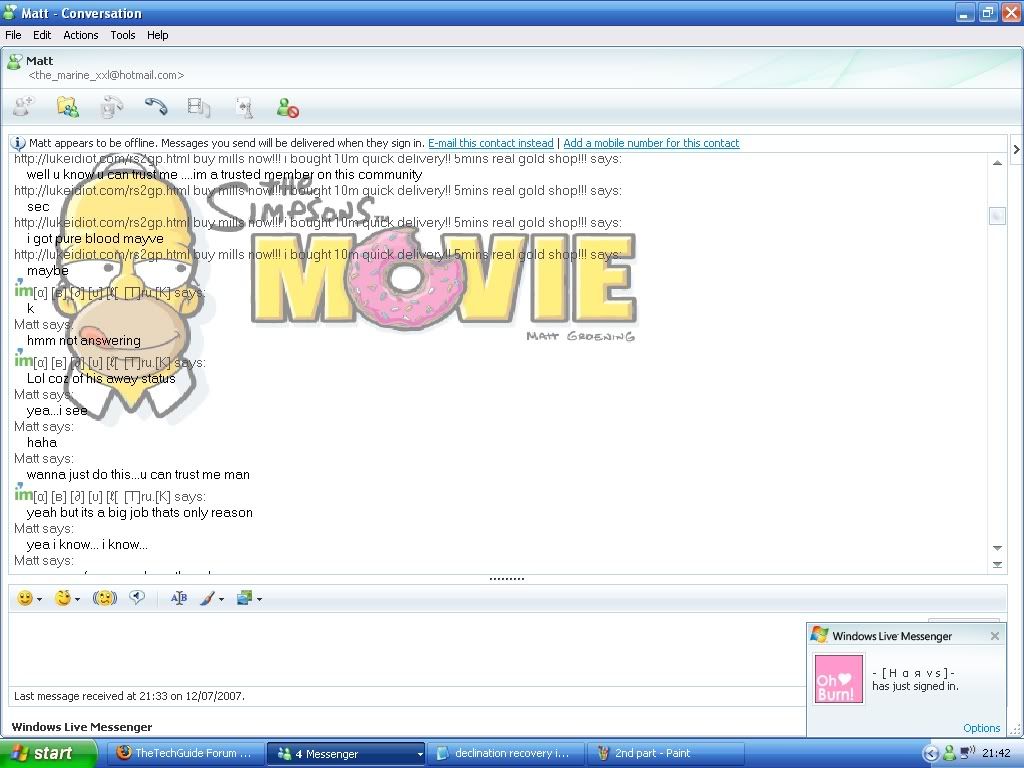1024x768 pixels.
Task: Start a video call with Matt
Action: tap(111, 107)
